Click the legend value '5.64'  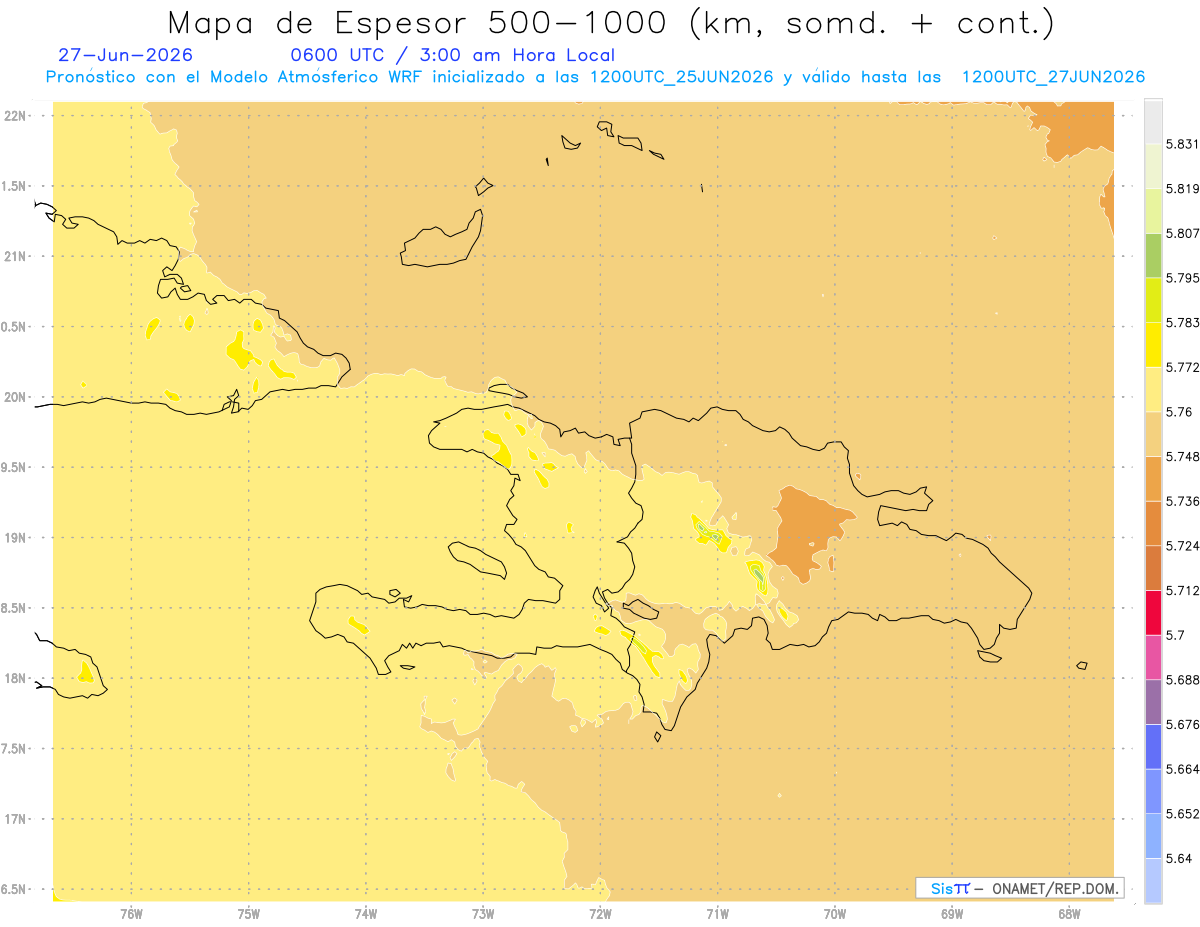pos(1178,859)
